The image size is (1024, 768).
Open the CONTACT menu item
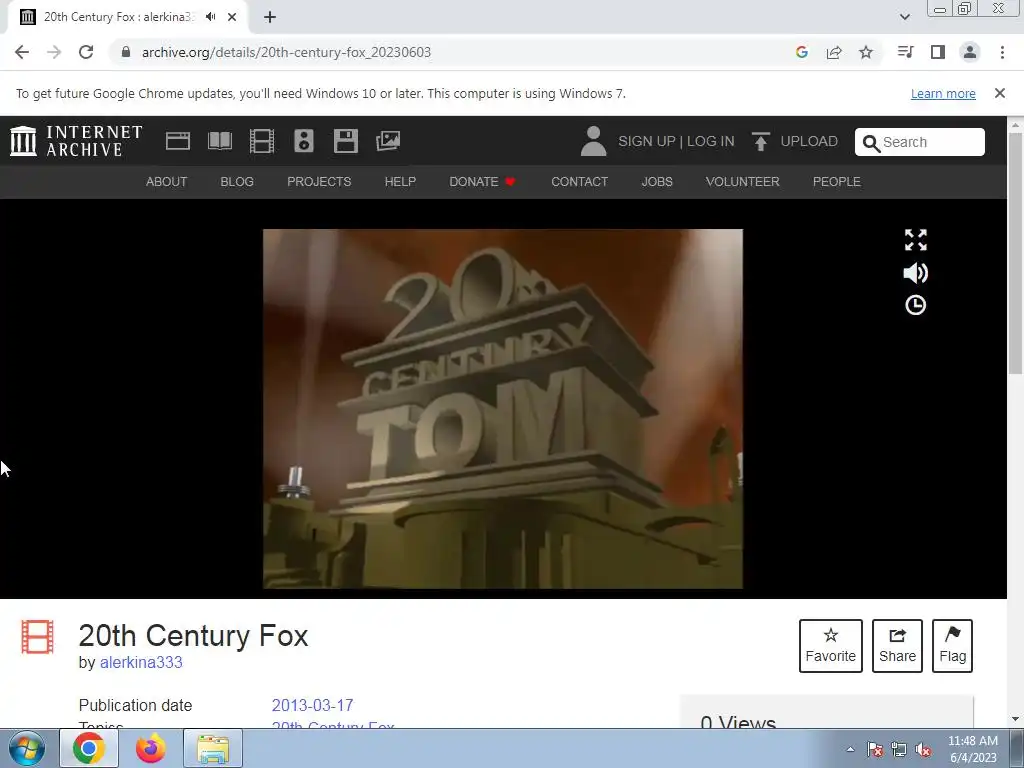point(579,182)
